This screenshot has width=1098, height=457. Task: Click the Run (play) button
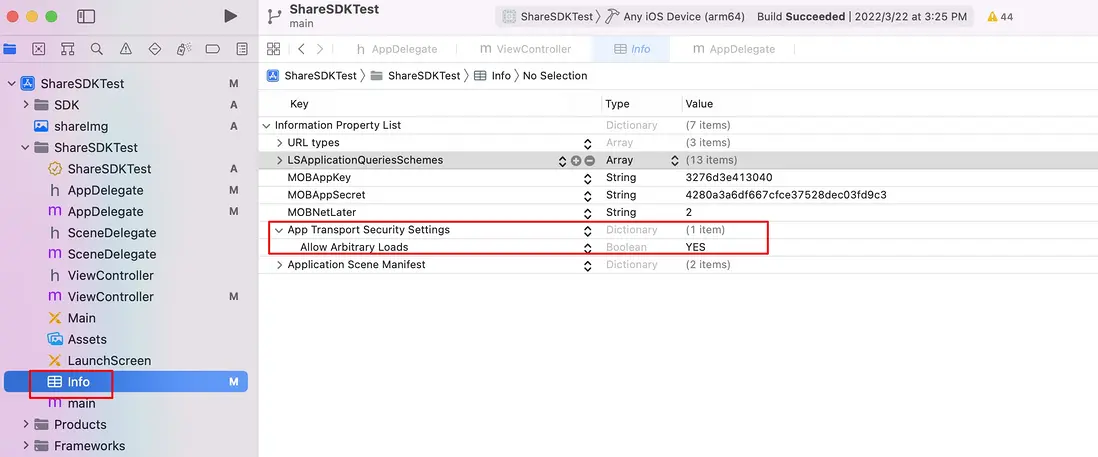tap(231, 16)
